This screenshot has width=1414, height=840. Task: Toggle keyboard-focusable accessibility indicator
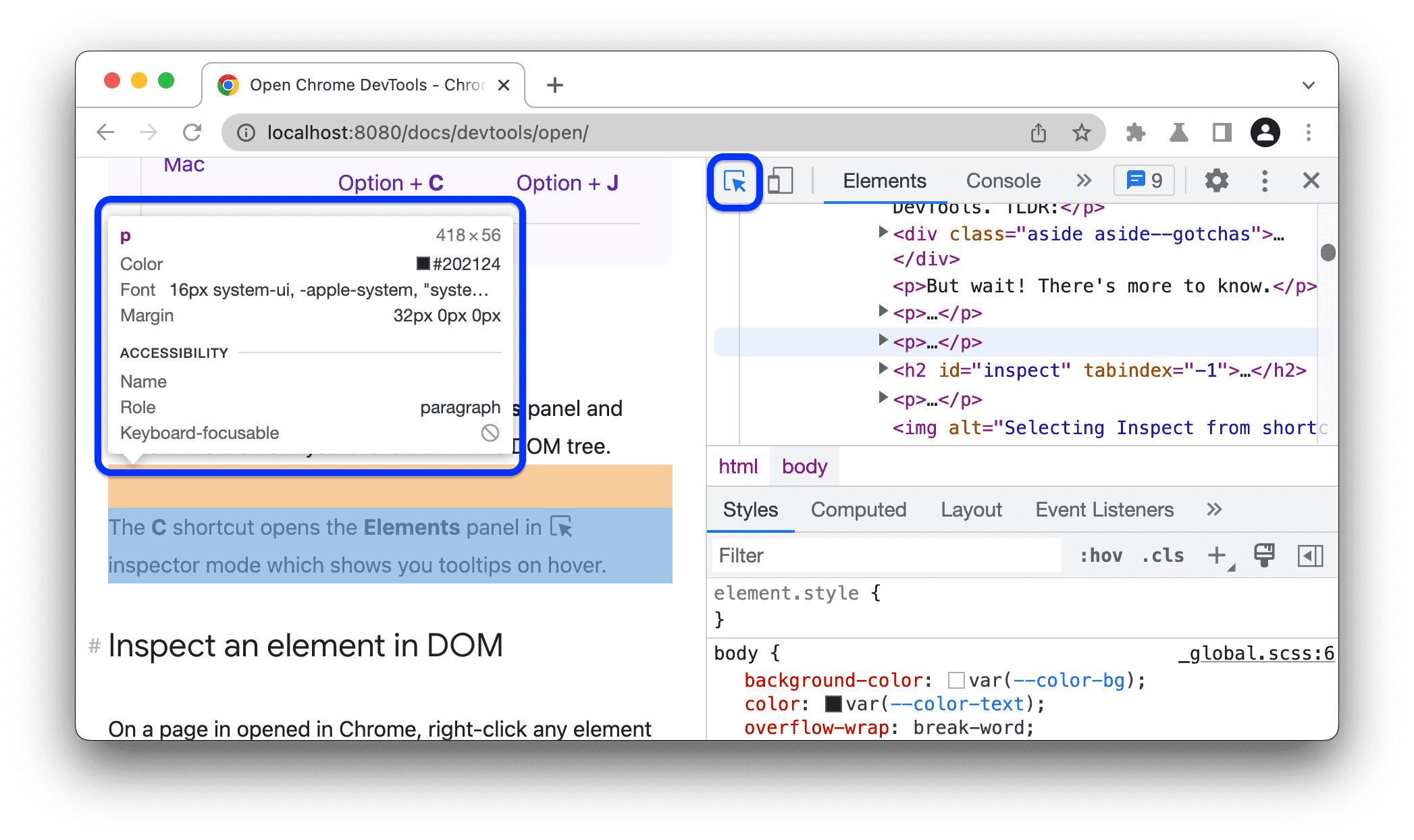tap(491, 432)
